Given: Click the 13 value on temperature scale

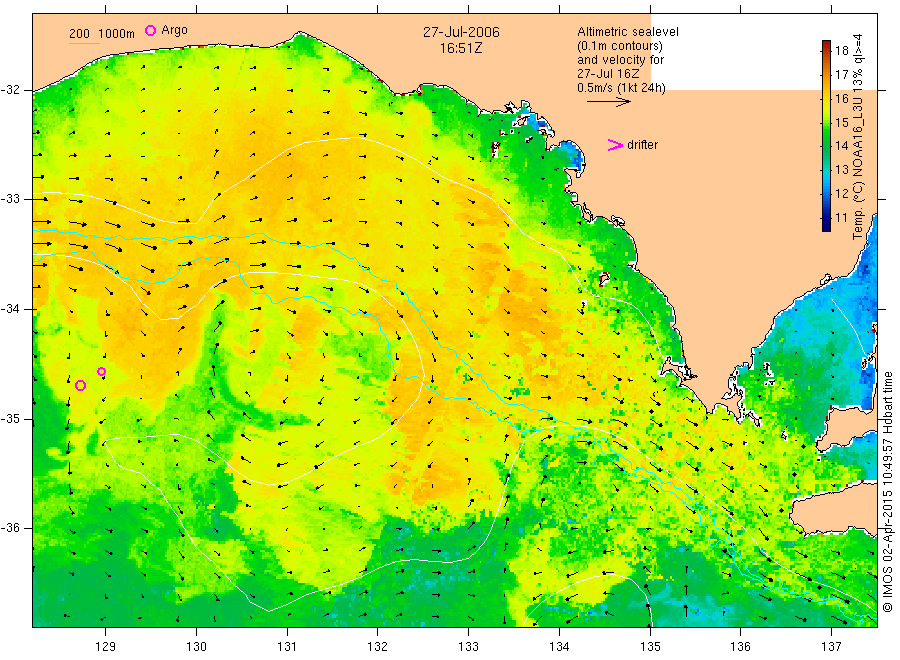Looking at the screenshot, I should click(x=841, y=170).
